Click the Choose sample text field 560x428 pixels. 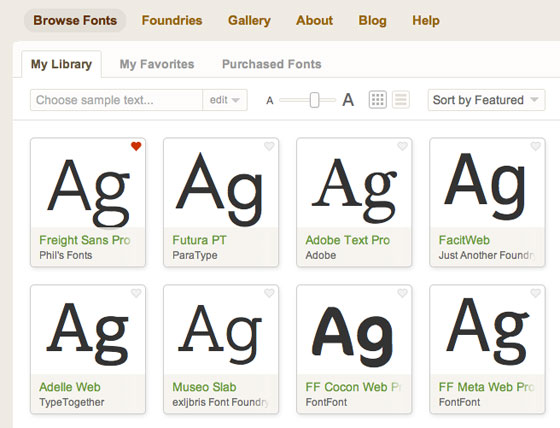pos(116,100)
